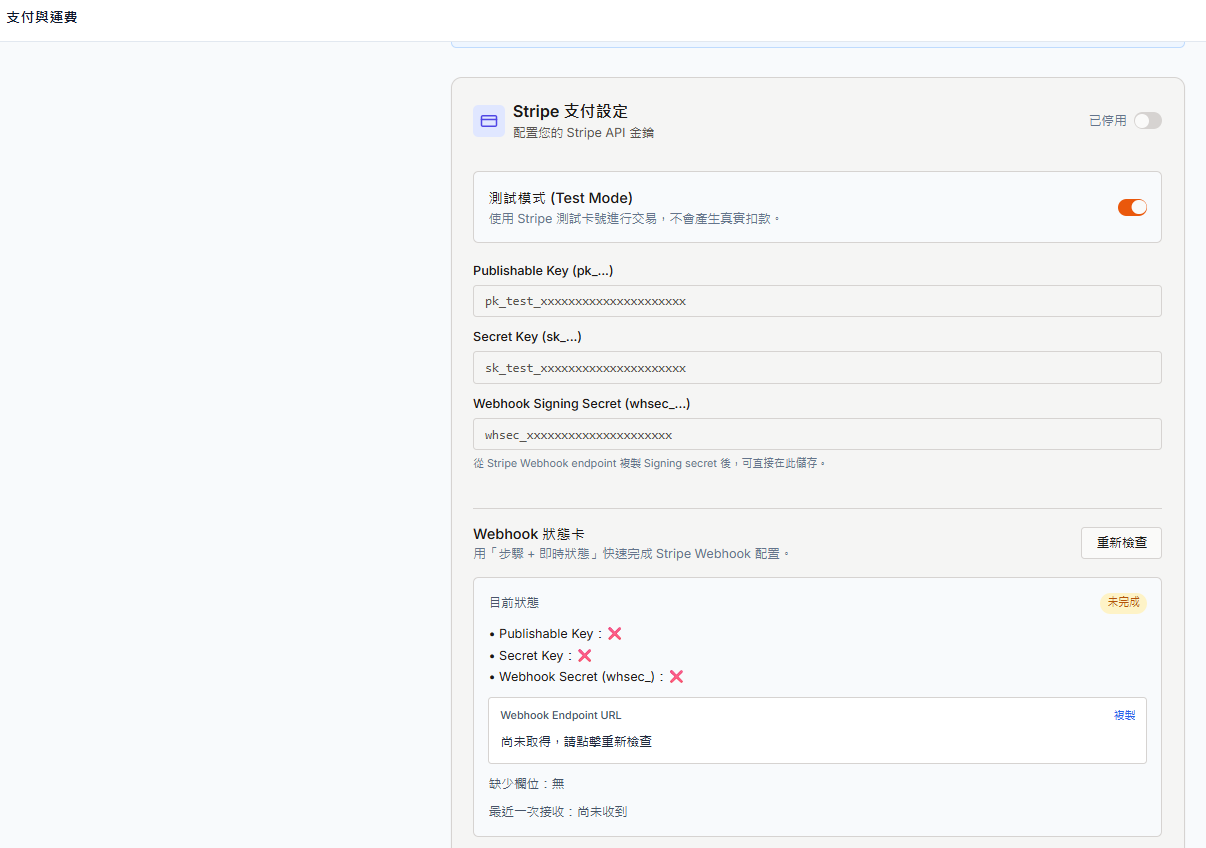Click the Webhook Signing Secret (whsec_...) label
The height and width of the screenshot is (848, 1206).
tap(581, 404)
